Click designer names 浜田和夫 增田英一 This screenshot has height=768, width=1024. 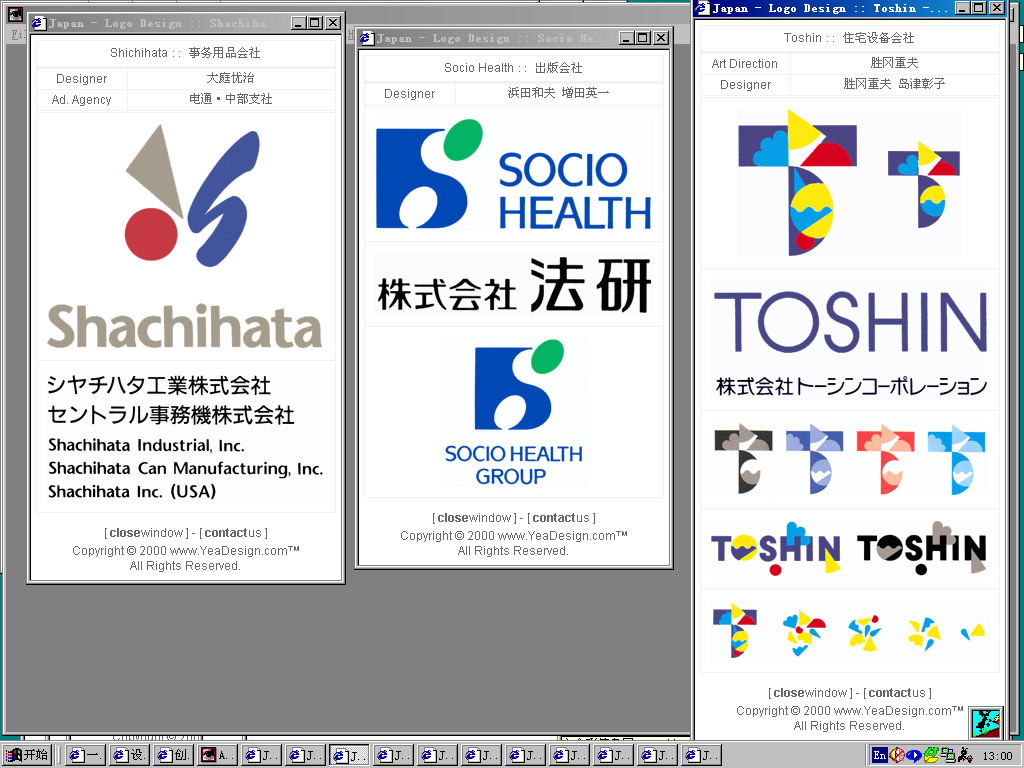(558, 93)
